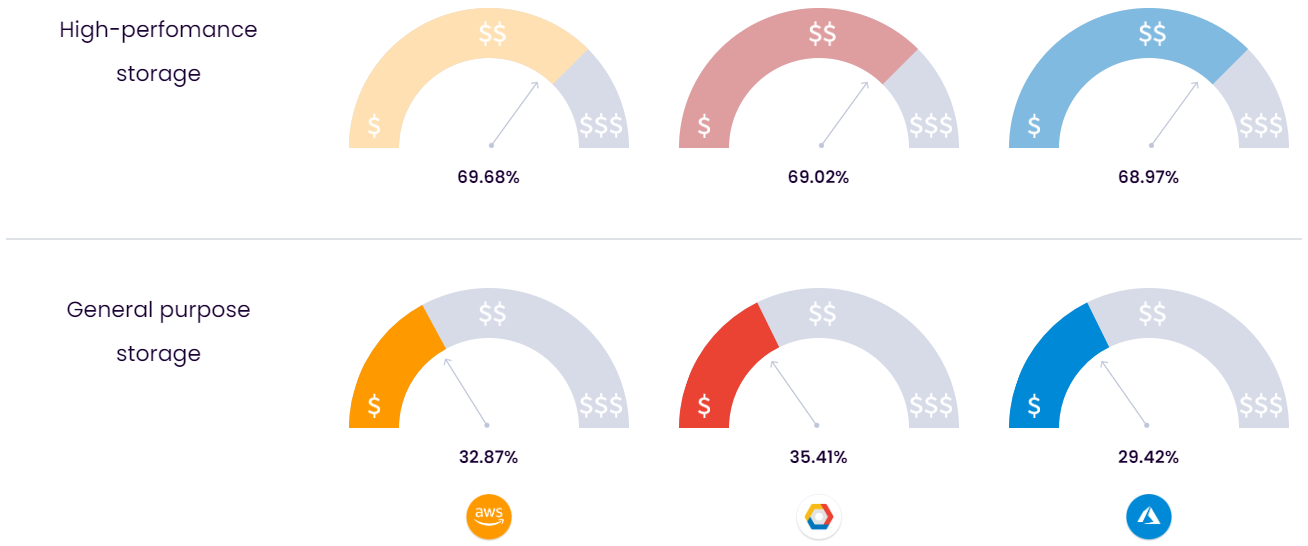This screenshot has height=546, width=1308.
Task: Click the orange AWS logo icon
Action: point(488,517)
